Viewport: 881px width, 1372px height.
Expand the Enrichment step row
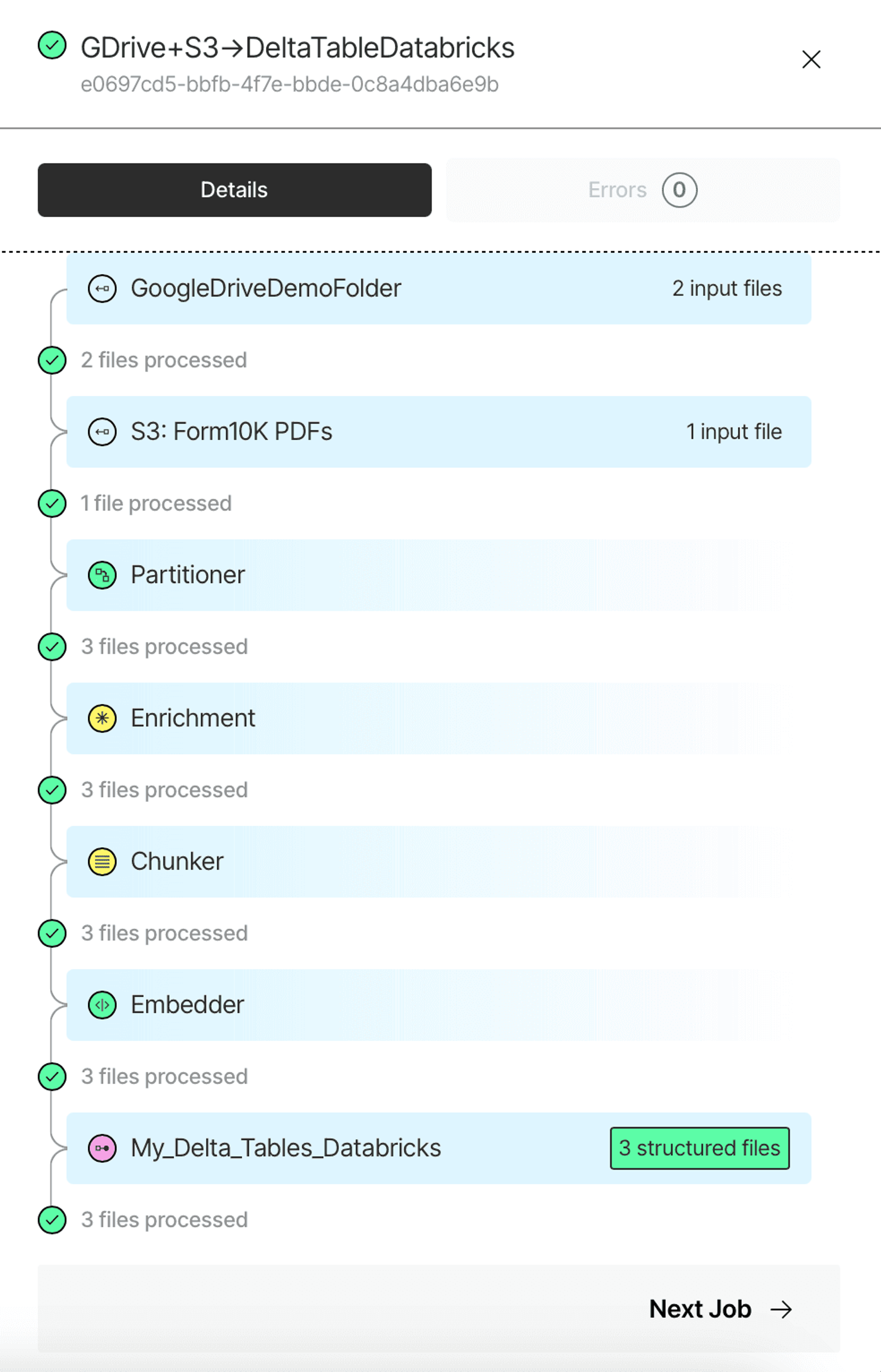(x=439, y=718)
